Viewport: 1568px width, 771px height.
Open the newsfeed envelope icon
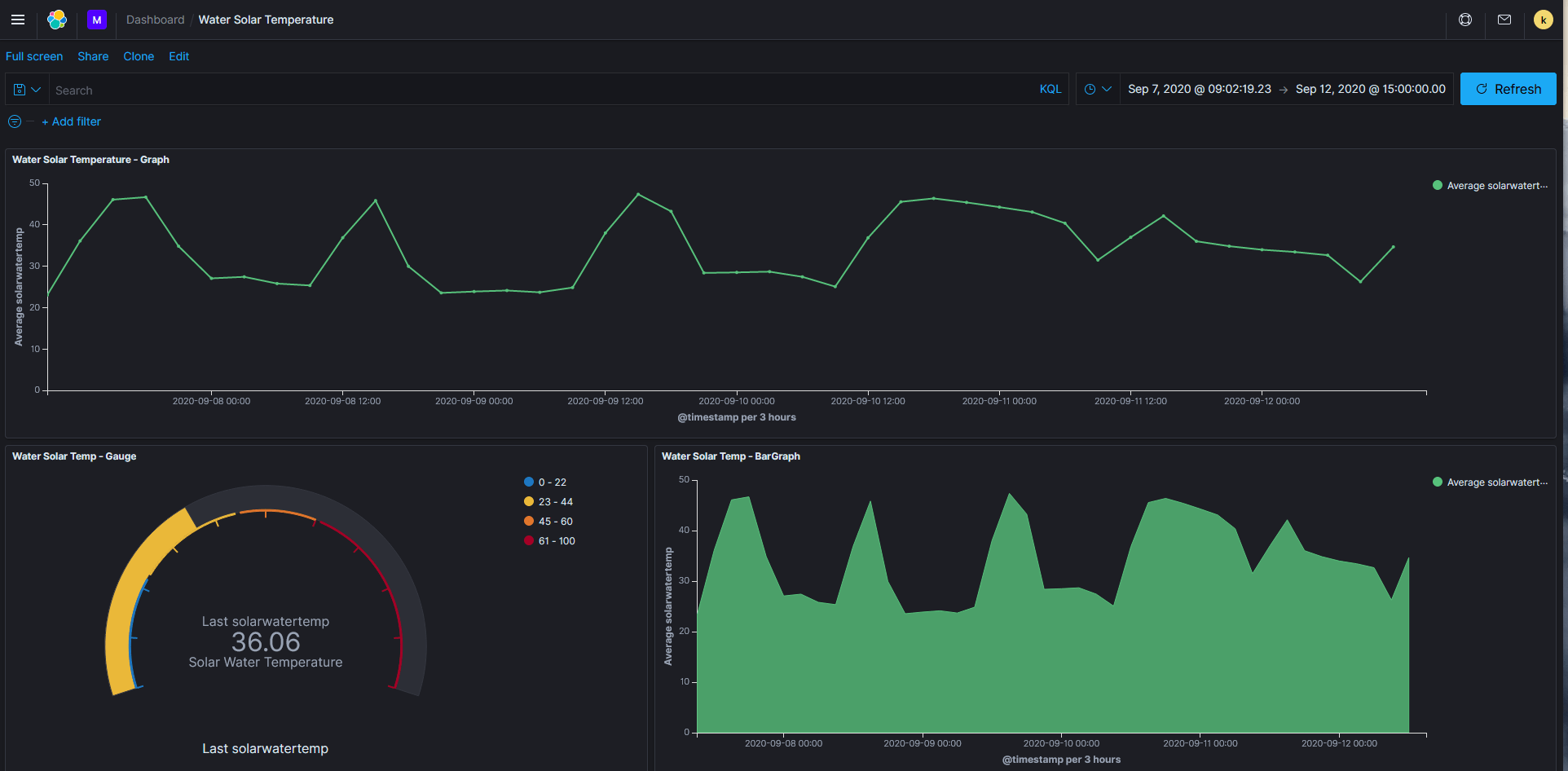pos(1504,20)
